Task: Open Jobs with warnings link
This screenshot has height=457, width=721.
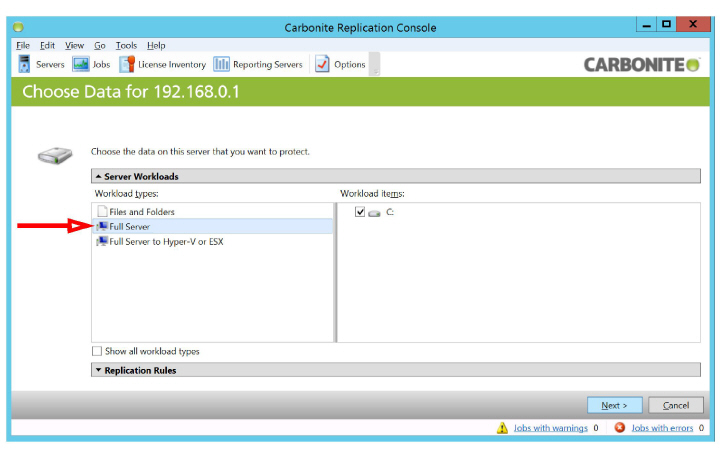Action: point(550,428)
